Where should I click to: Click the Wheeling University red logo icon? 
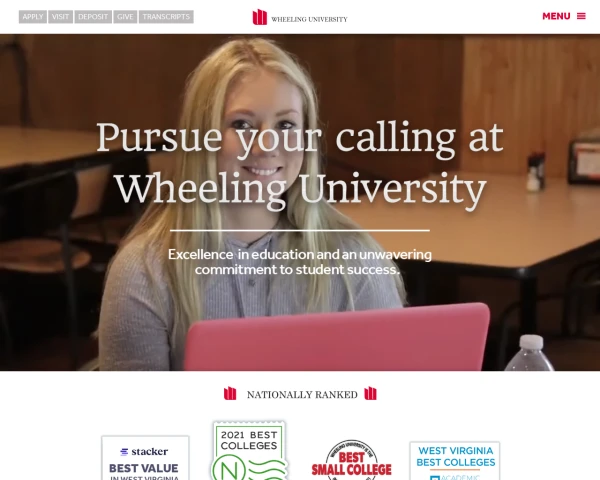coord(259,17)
